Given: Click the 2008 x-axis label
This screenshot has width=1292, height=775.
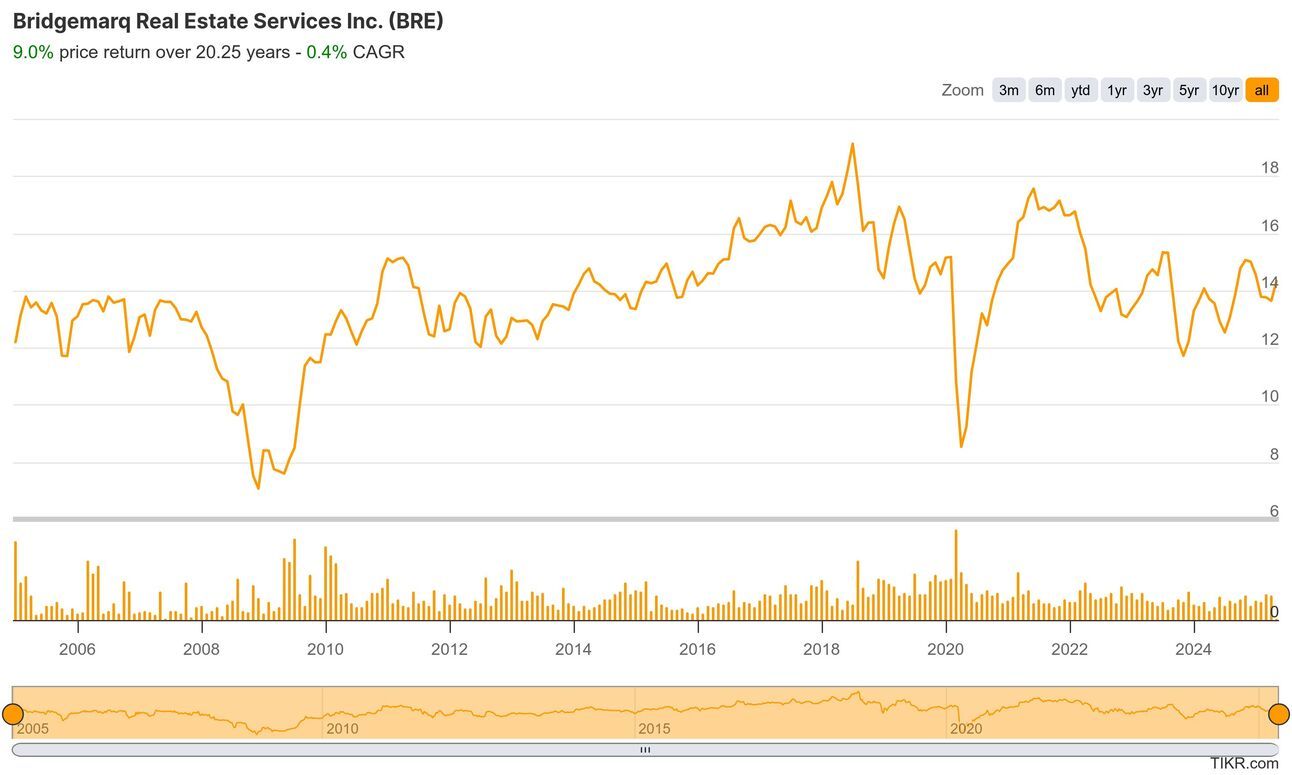Looking at the screenshot, I should coord(201,649).
